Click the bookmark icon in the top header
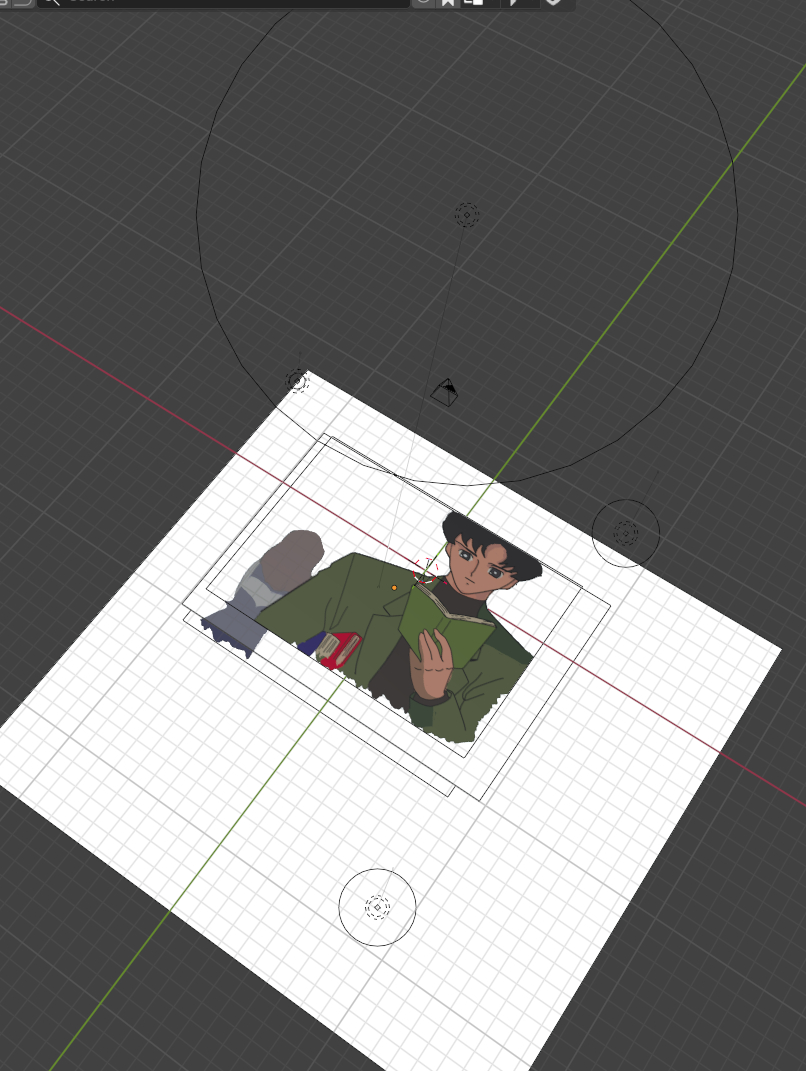The image size is (806, 1071). tap(448, 3)
